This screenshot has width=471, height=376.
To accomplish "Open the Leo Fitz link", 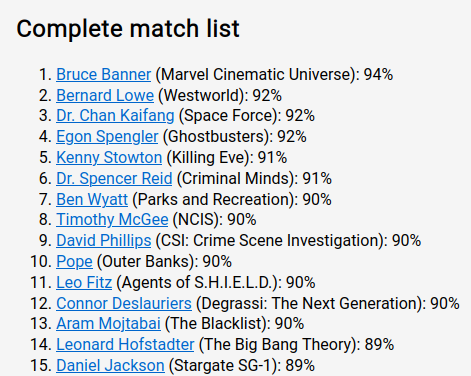I will pos(84,282).
